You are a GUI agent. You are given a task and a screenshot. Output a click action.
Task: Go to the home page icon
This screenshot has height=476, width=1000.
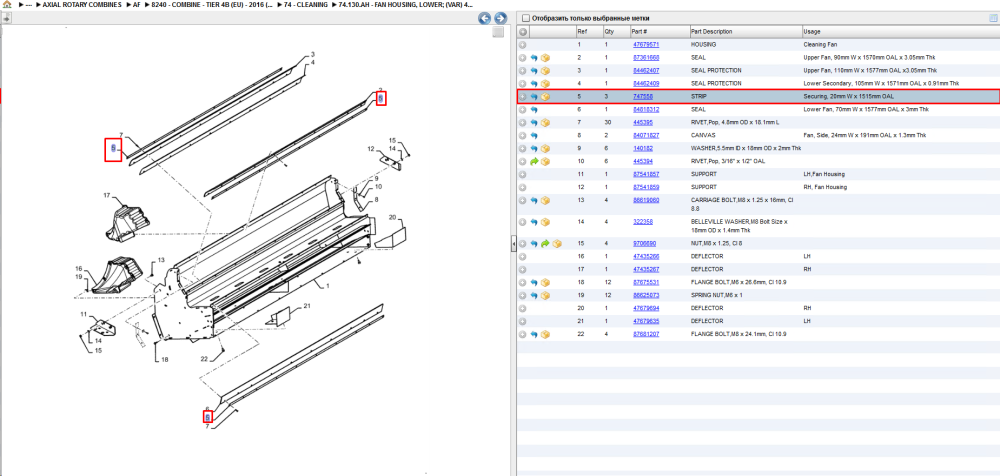(x=7, y=4)
